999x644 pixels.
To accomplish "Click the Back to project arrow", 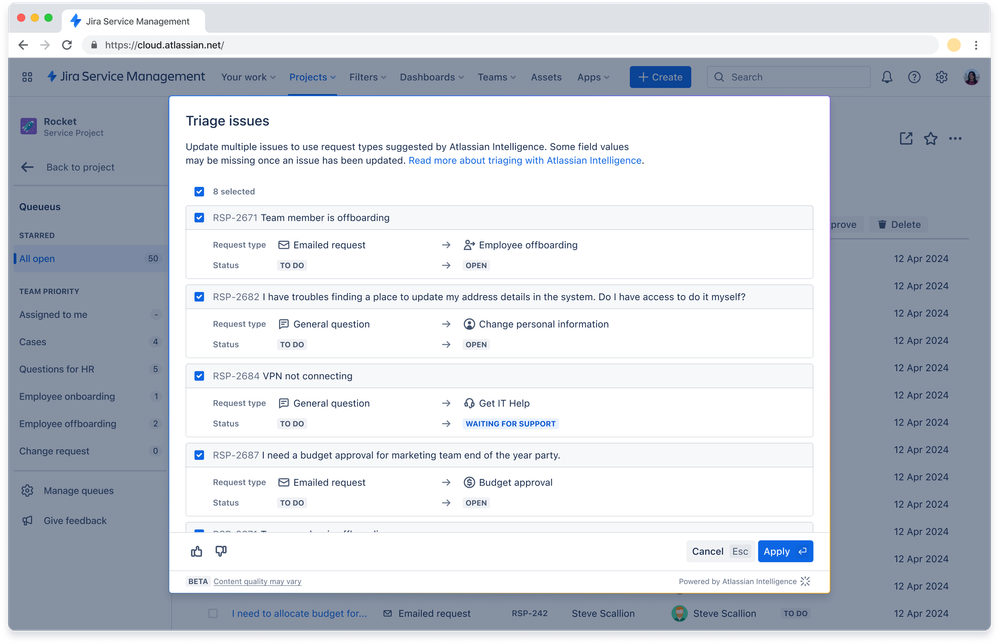I will click(27, 167).
